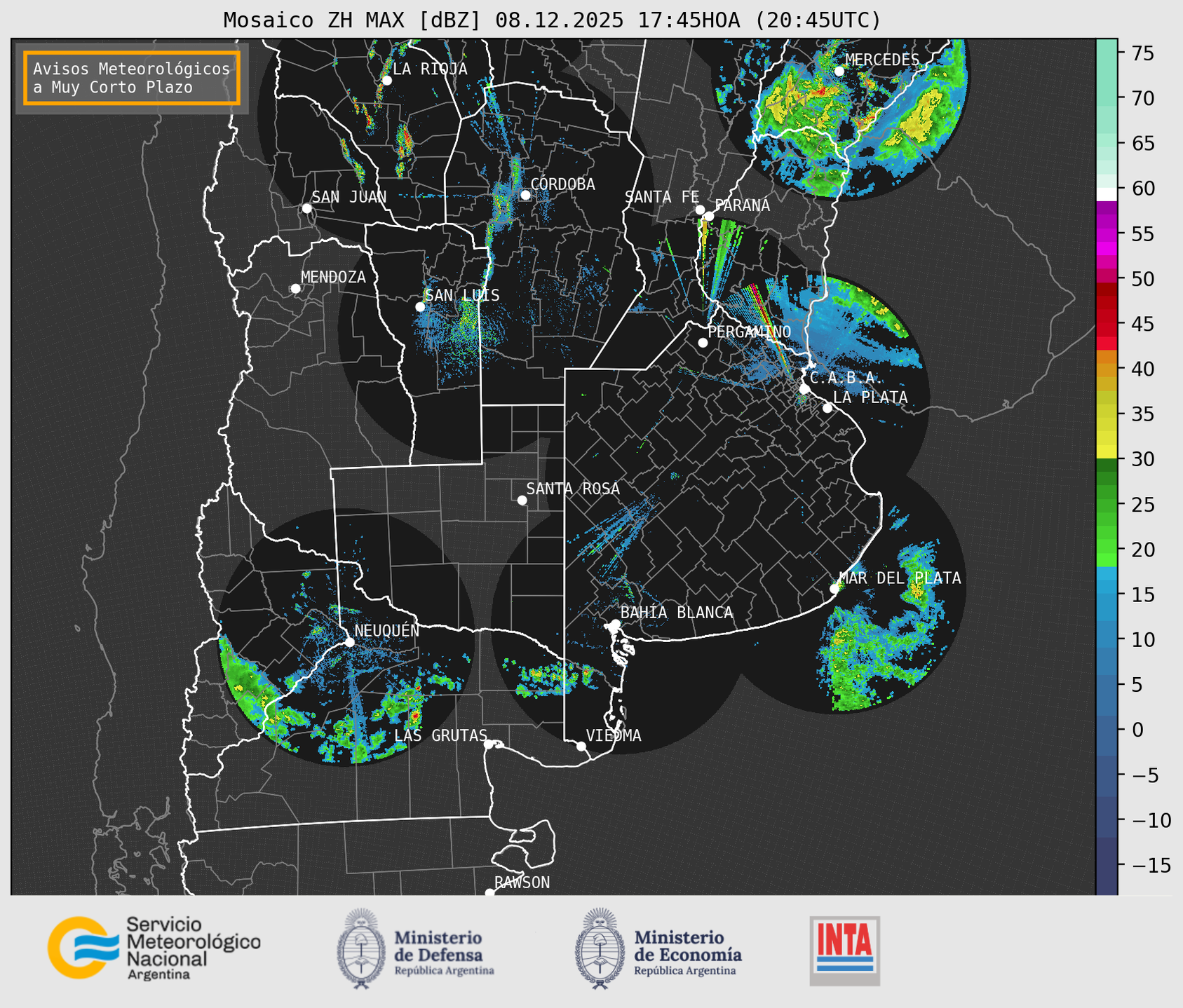Click the 75 tick label on color scale
Image resolution: width=1183 pixels, height=1008 pixels.
(1142, 53)
